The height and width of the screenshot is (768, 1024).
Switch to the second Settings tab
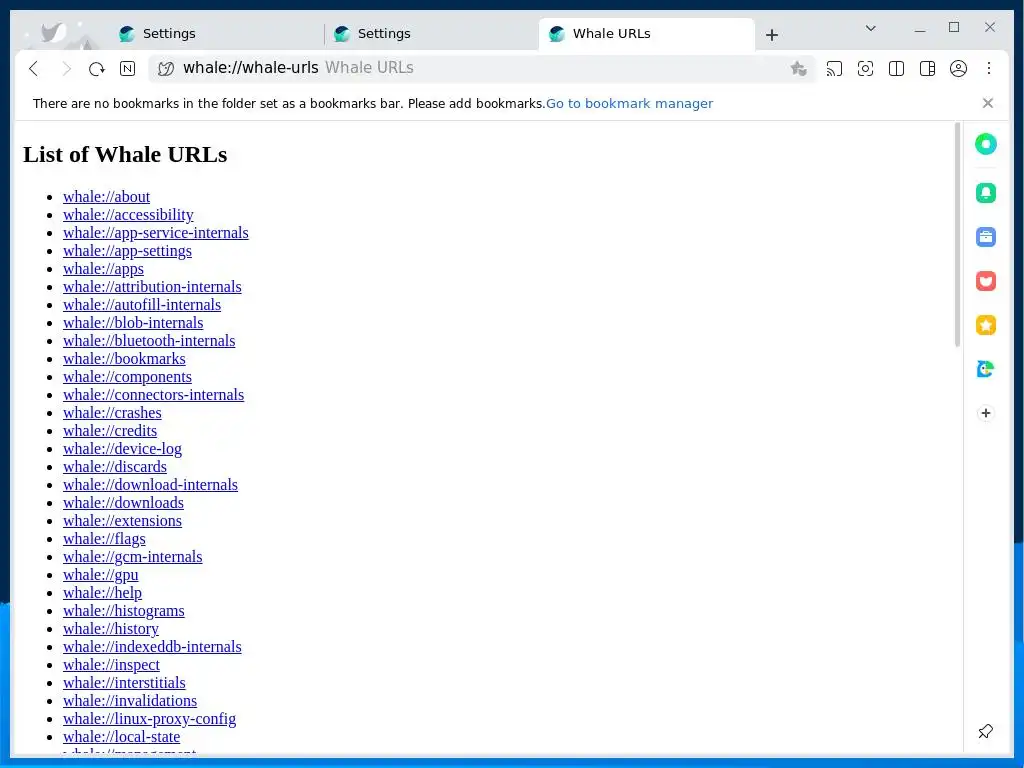[x=431, y=34]
